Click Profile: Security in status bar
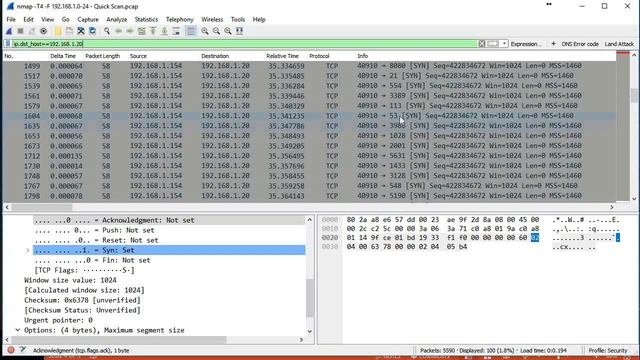640x360 pixels. (x=608, y=350)
